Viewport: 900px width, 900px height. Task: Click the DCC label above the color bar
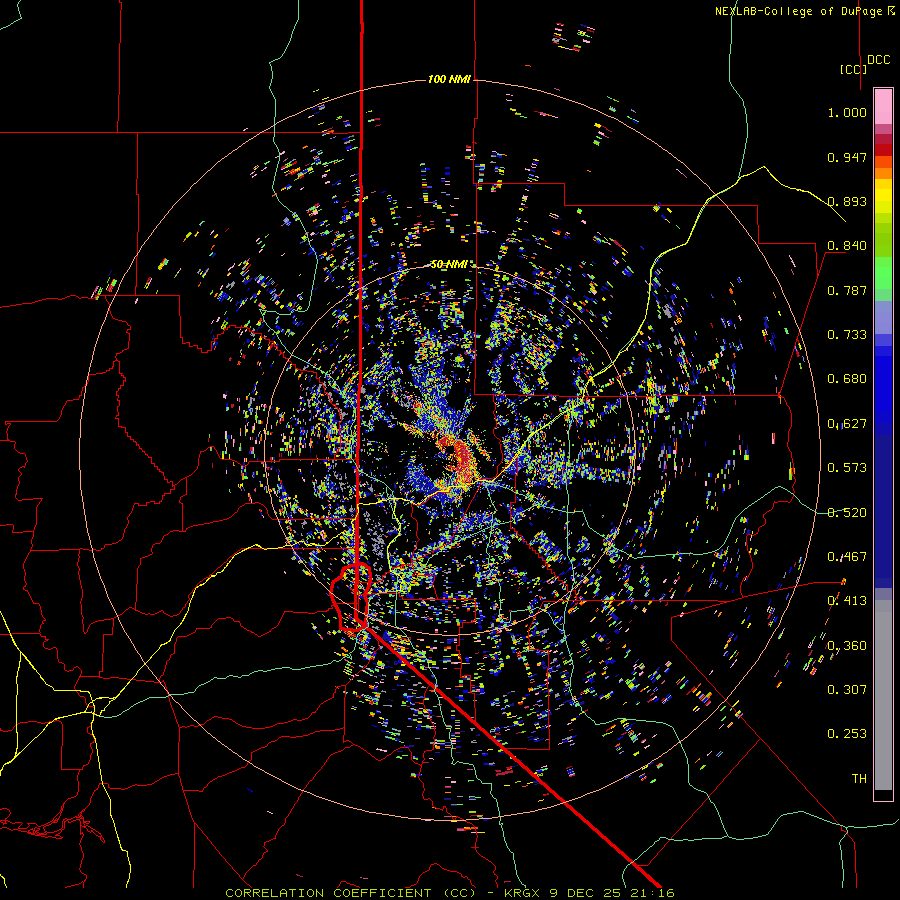click(878, 60)
